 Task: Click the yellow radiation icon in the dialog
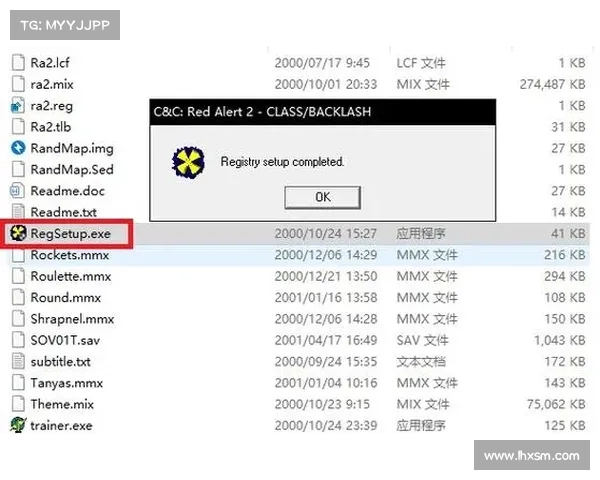click(x=188, y=161)
